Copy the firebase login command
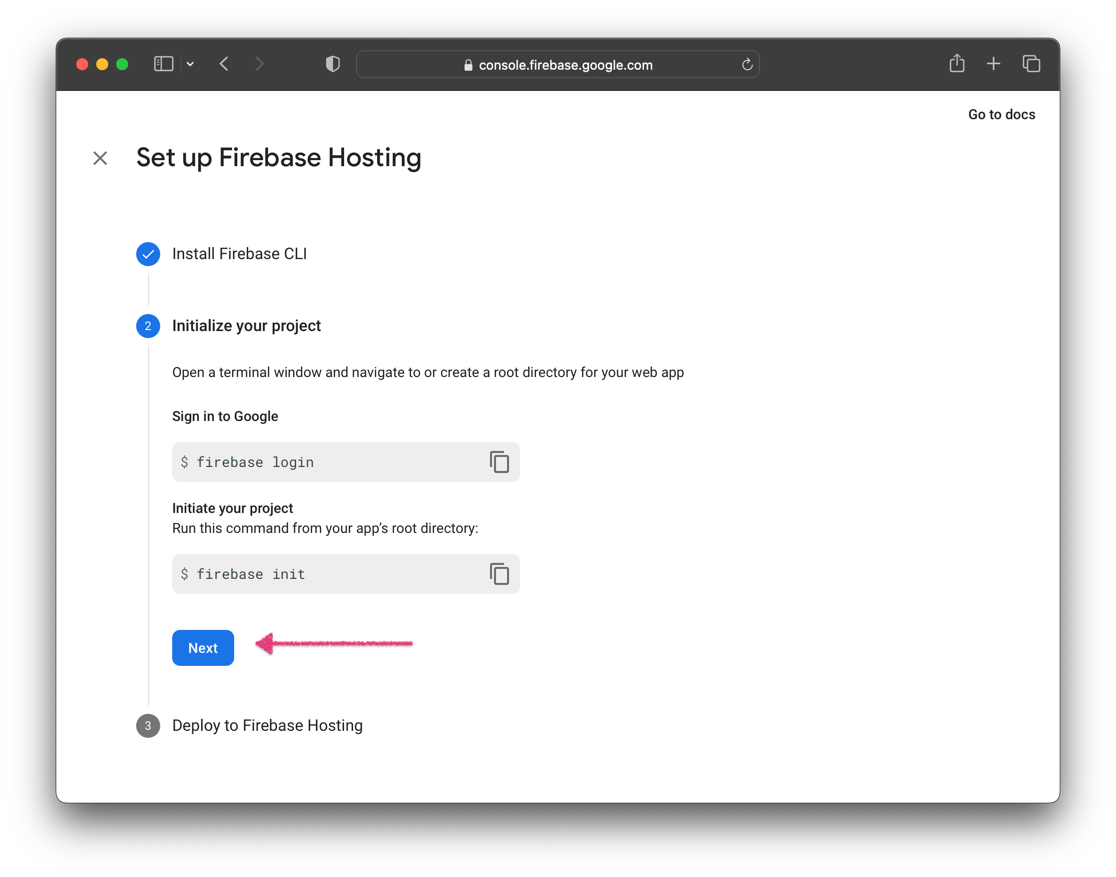 click(x=500, y=462)
